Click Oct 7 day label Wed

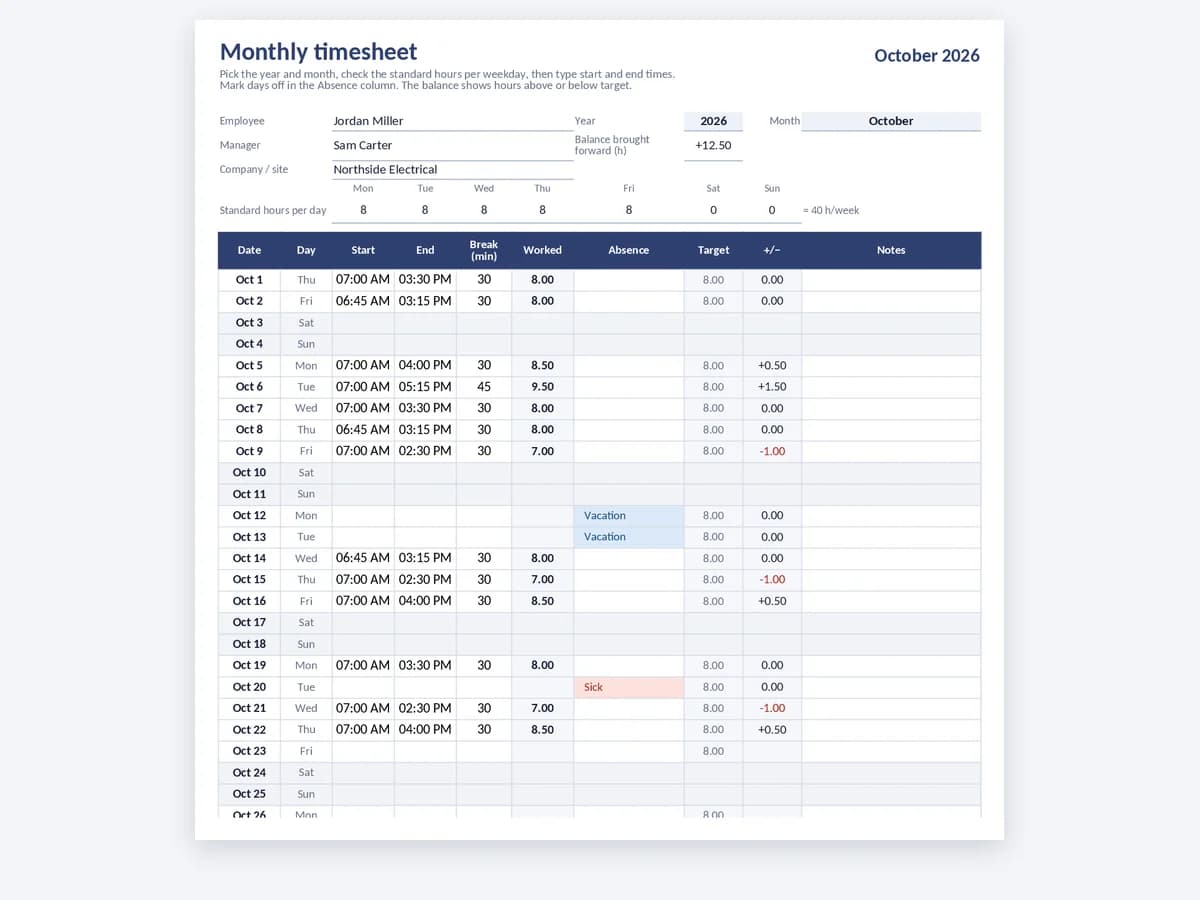pos(306,408)
